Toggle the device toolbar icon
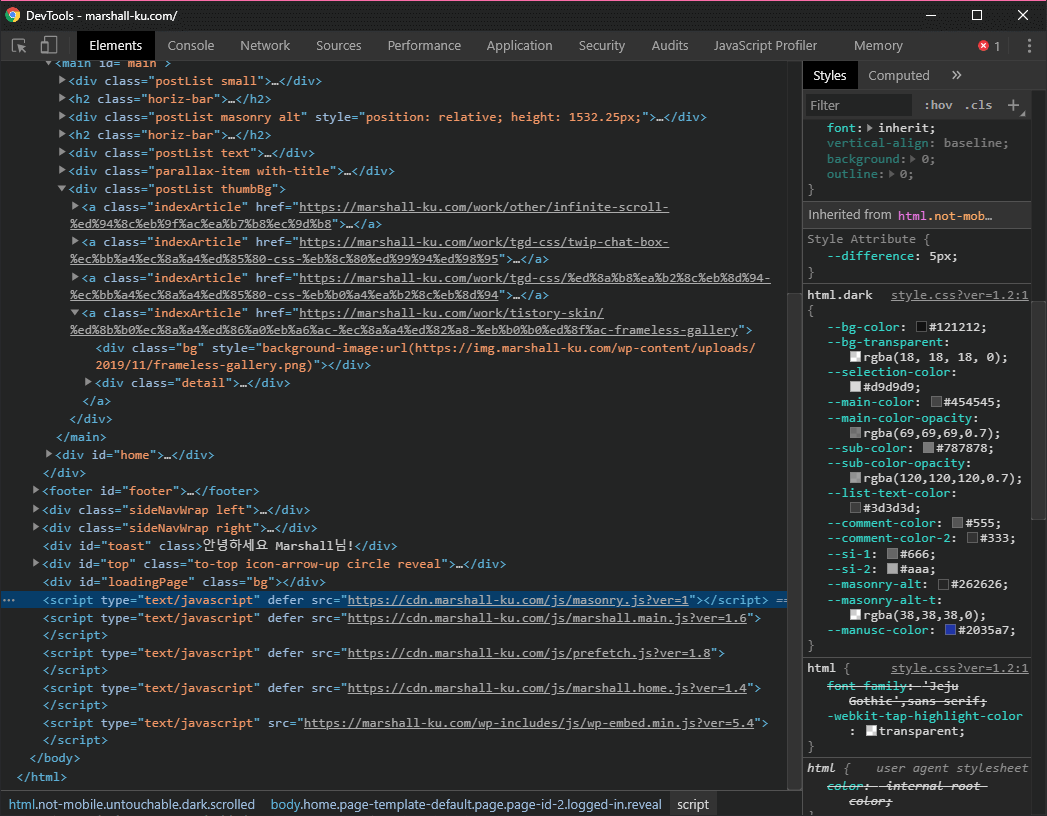Image resolution: width=1047 pixels, height=816 pixels. tap(49, 46)
